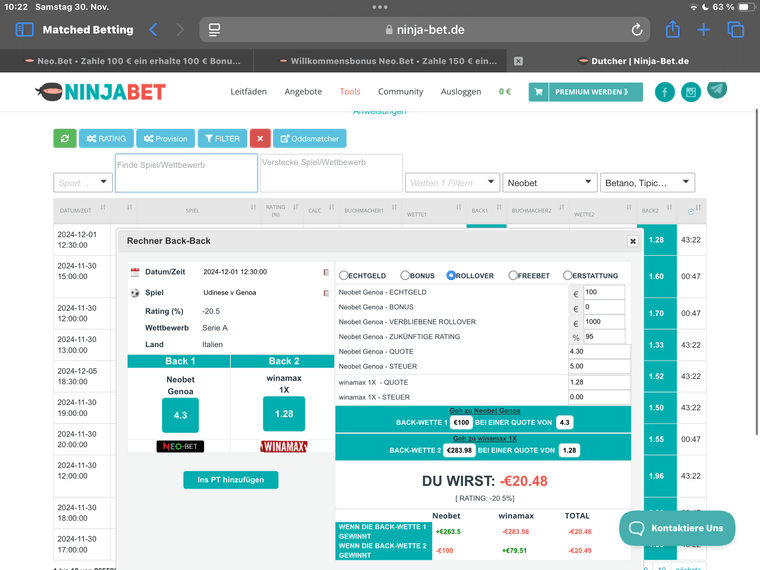Open the Oddsmatcher button
The width and height of the screenshot is (760, 570).
pos(310,139)
